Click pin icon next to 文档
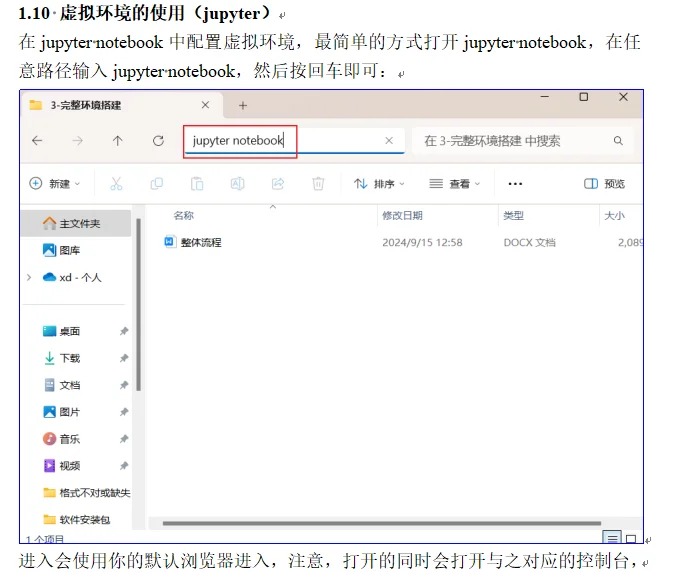 coord(124,385)
